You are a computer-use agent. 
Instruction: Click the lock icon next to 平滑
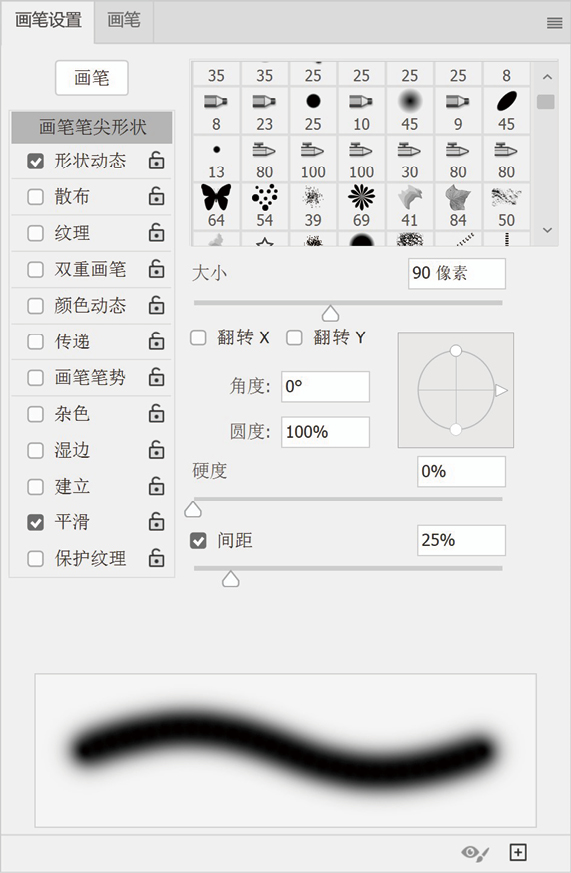156,522
